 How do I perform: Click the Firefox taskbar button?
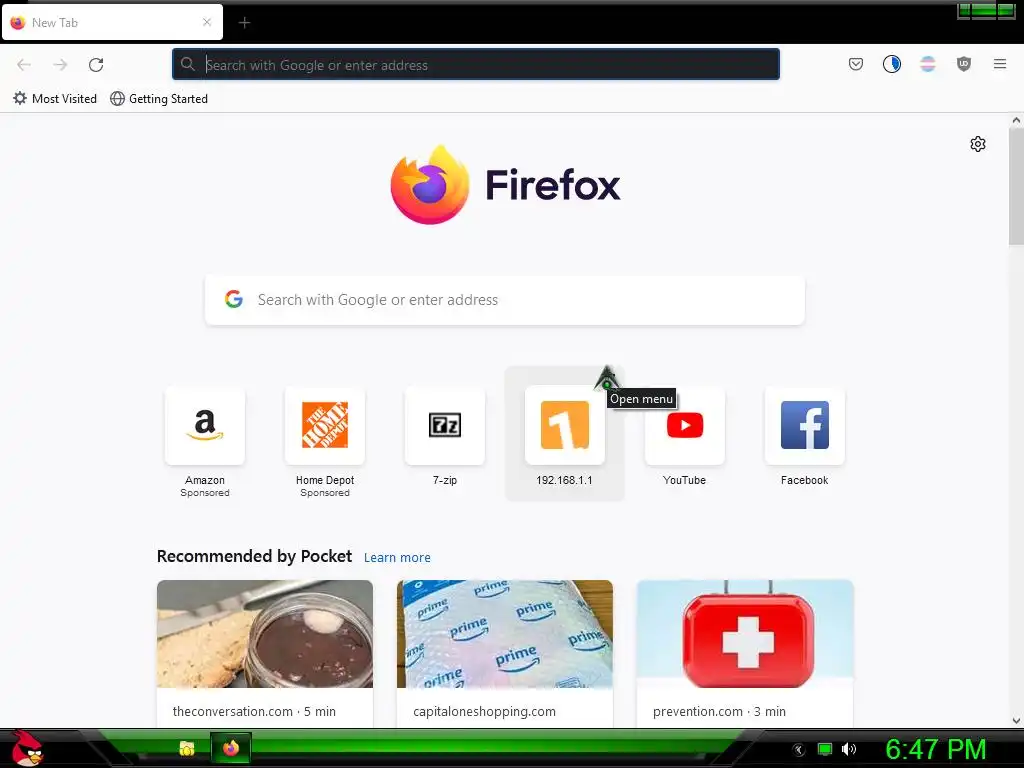231,748
